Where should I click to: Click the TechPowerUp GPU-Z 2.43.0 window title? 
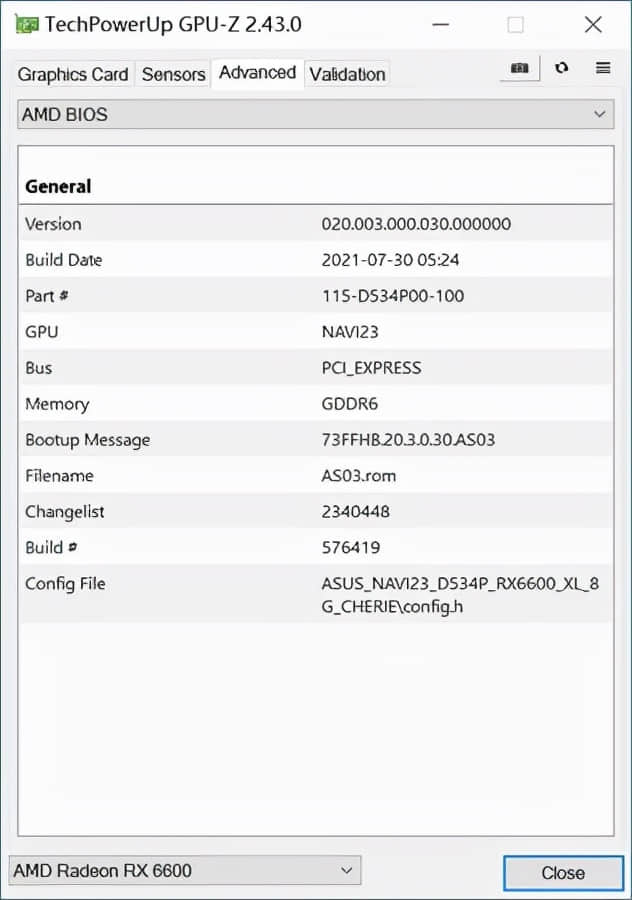pyautogui.click(x=173, y=25)
